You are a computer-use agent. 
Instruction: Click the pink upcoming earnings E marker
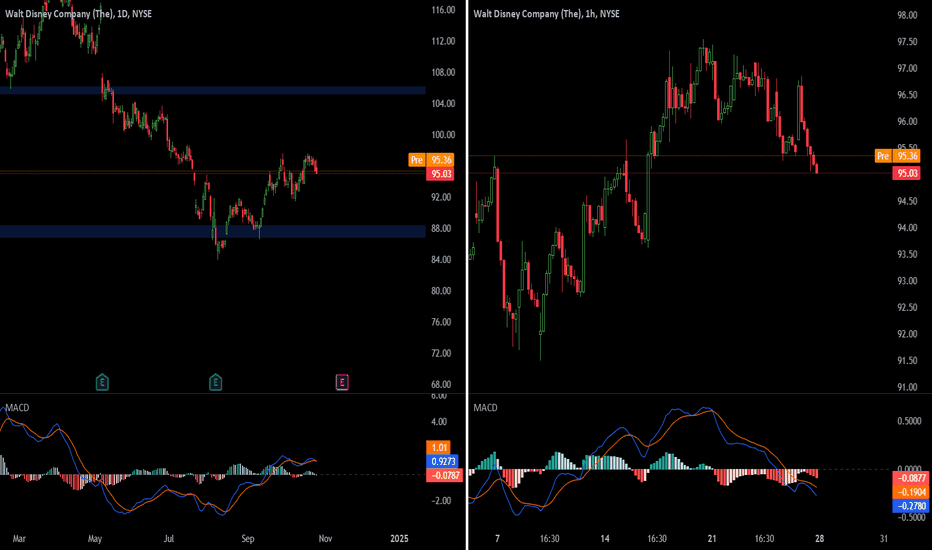[342, 382]
